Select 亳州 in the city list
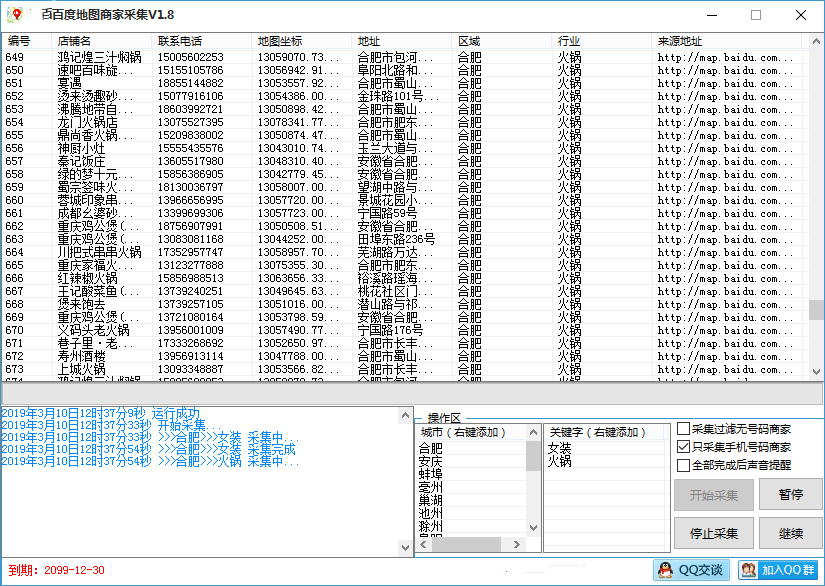The height and width of the screenshot is (586, 825). [x=431, y=487]
